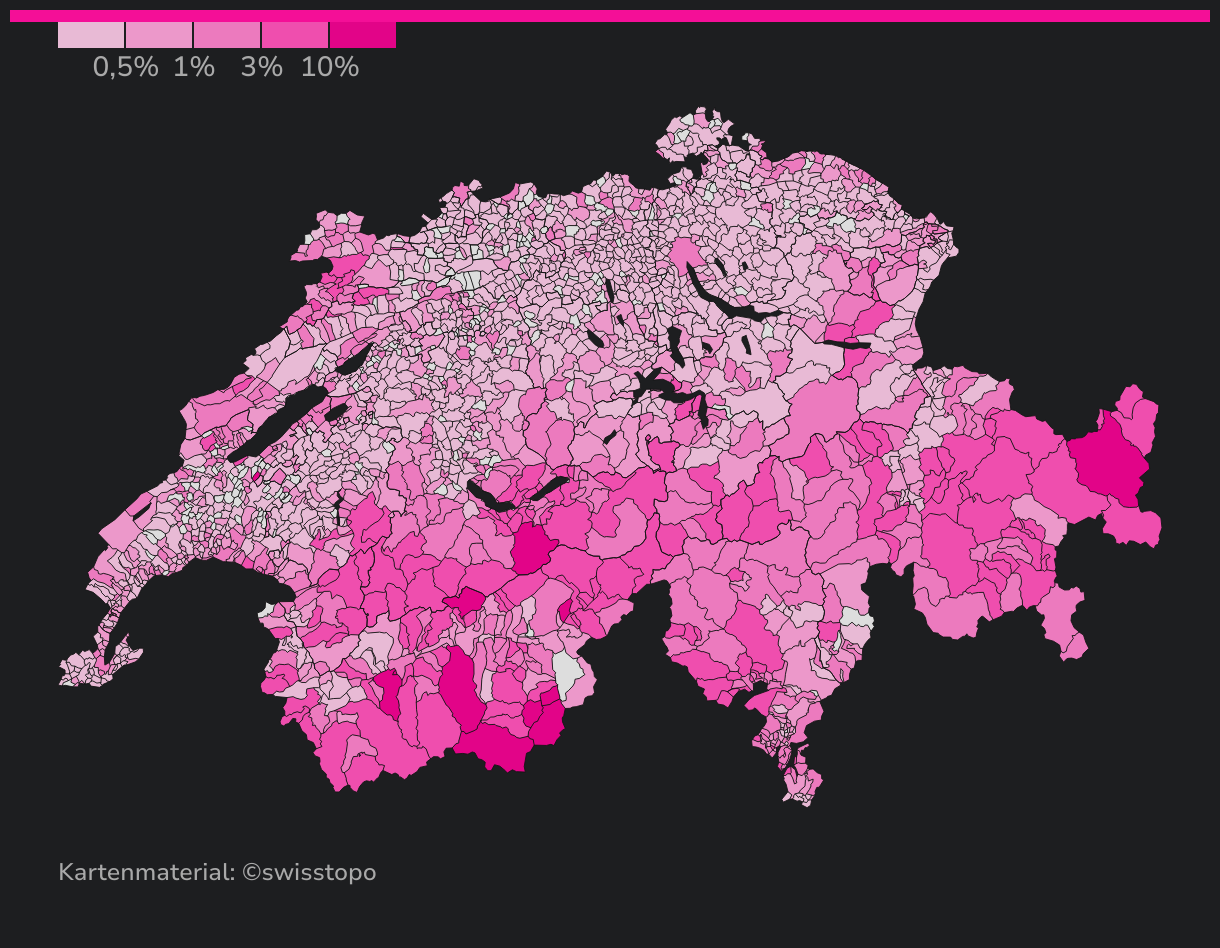Click the 3% legend threshold label

(261, 67)
